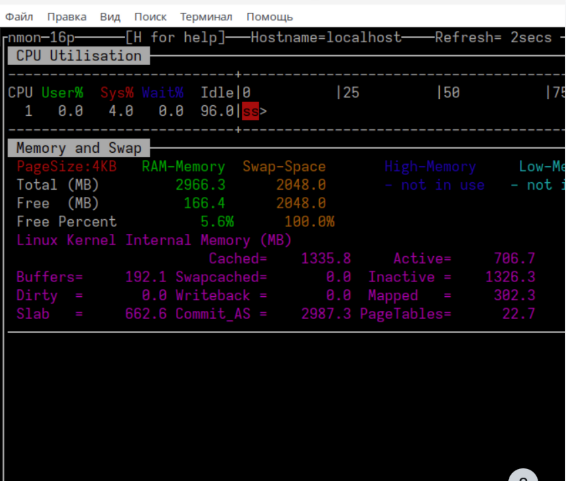Click the Swap-Space column header

coord(284,166)
